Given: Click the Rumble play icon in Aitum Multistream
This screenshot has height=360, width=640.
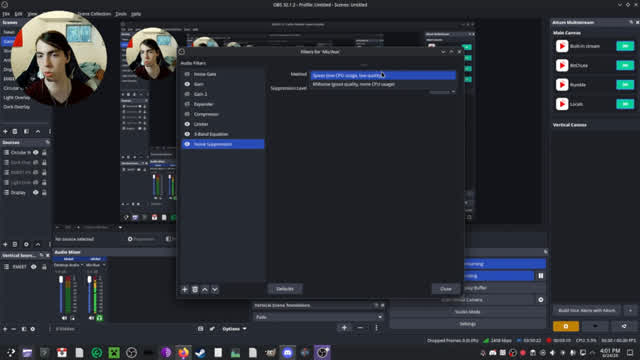Looking at the screenshot, I should click(562, 84).
